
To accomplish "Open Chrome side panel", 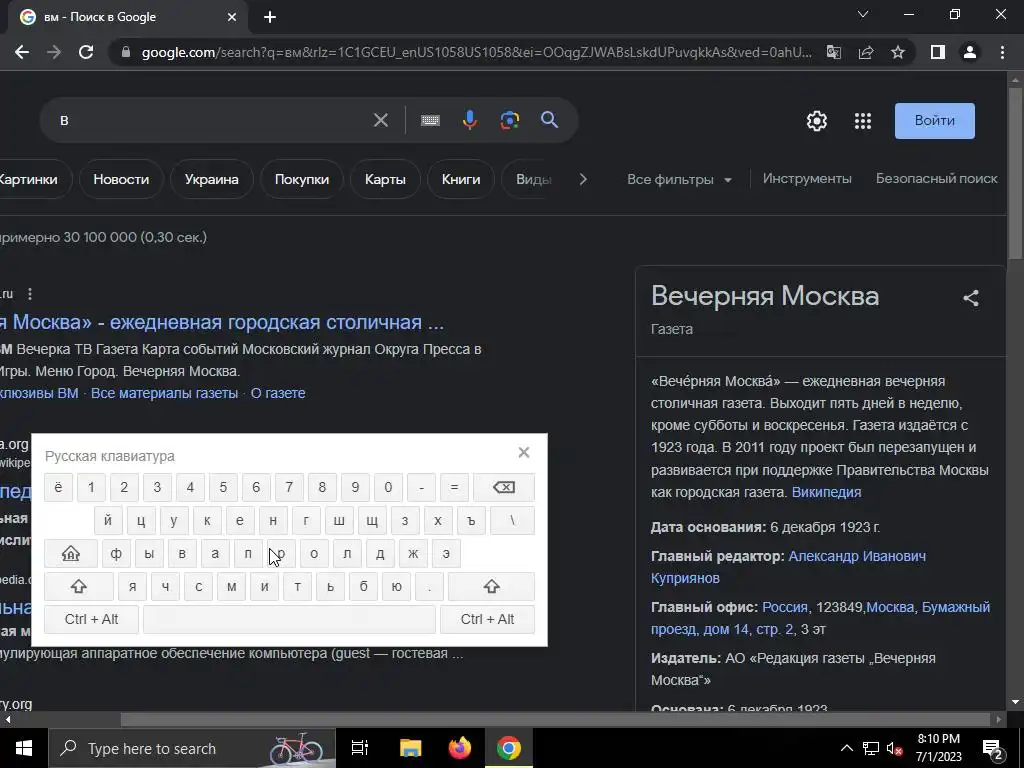I will click(x=937, y=52).
